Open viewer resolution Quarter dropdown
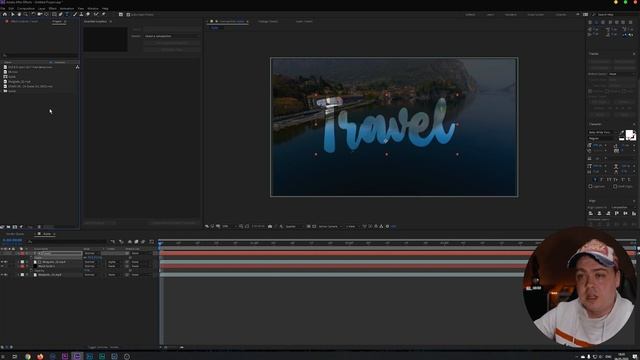 294,226
